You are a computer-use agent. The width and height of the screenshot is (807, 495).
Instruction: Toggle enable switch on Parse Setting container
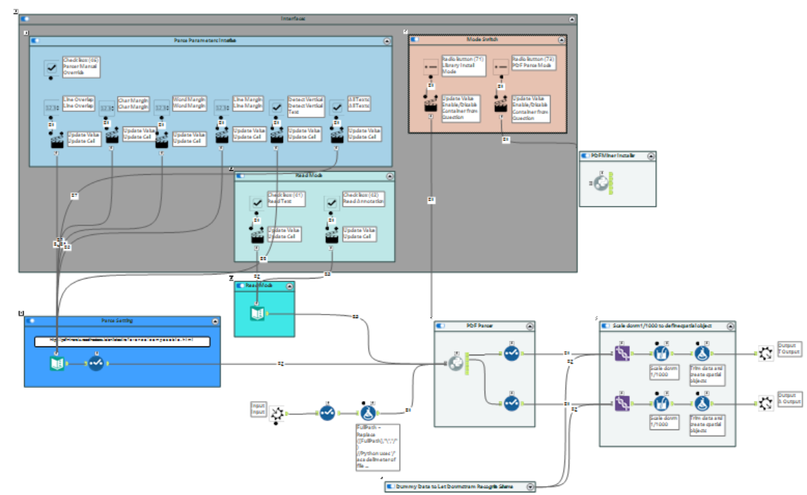(31, 321)
